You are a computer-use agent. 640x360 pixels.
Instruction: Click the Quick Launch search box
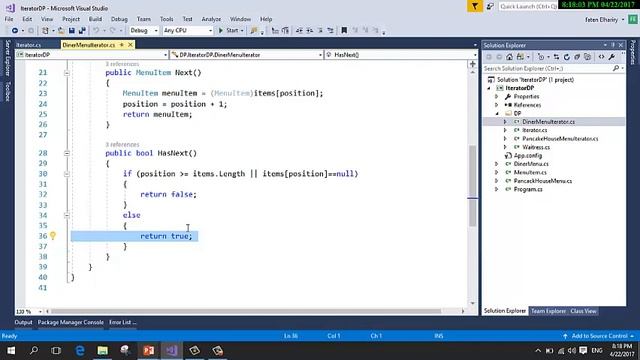(x=528, y=6)
